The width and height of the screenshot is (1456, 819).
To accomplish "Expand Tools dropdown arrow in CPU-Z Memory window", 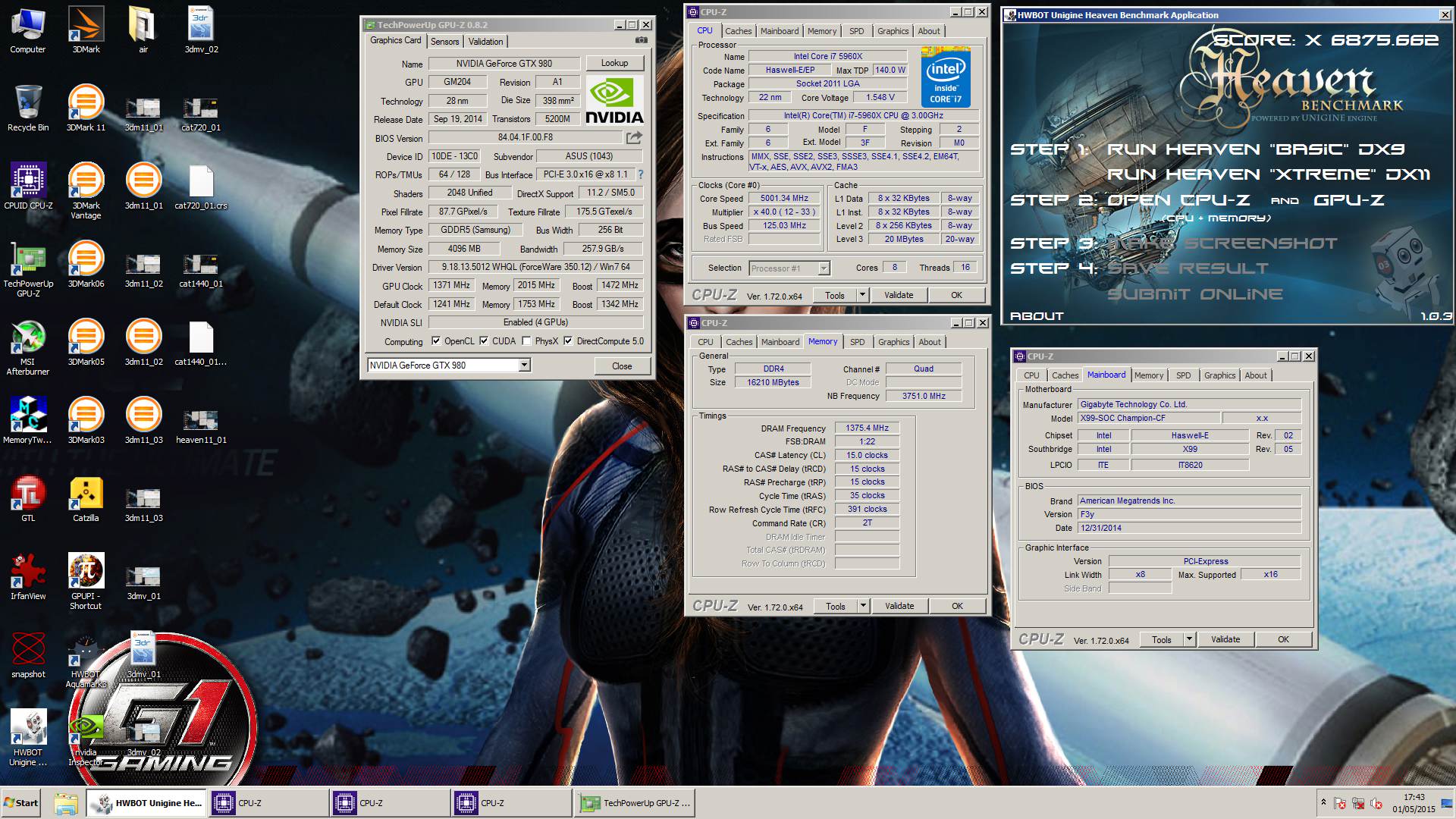I will pos(863,606).
